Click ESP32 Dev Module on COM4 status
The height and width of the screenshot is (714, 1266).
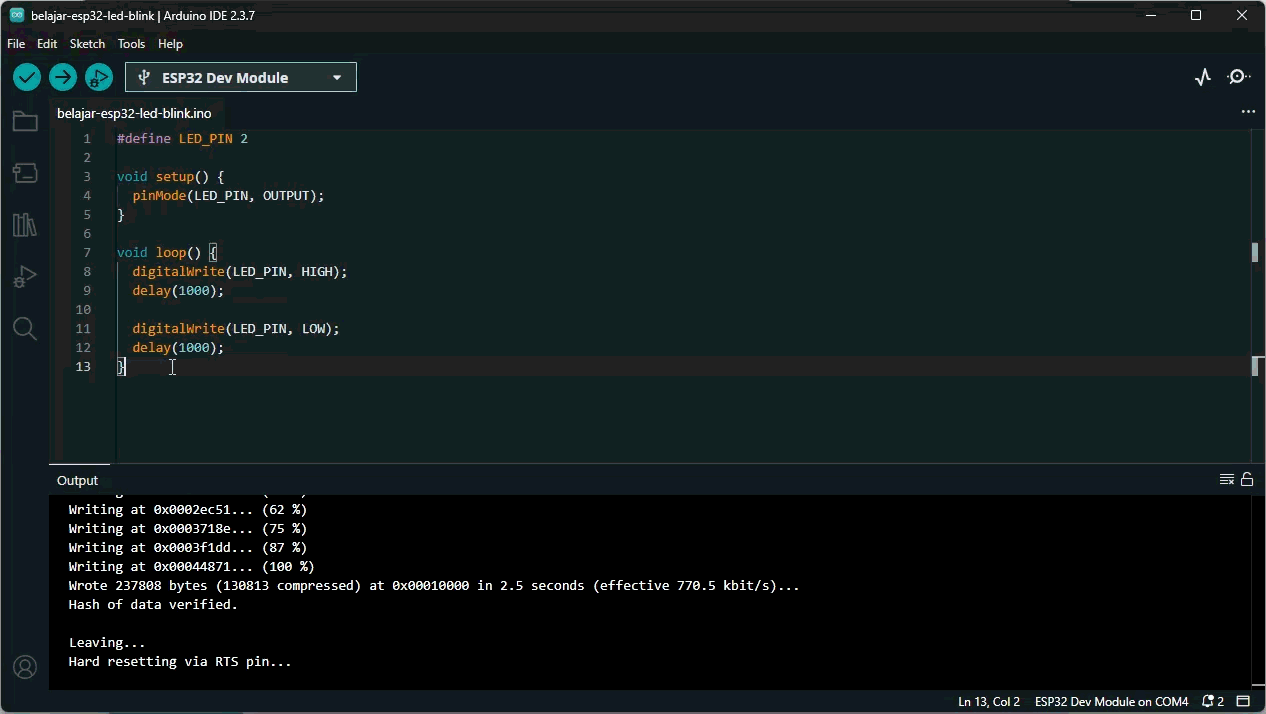click(1111, 702)
